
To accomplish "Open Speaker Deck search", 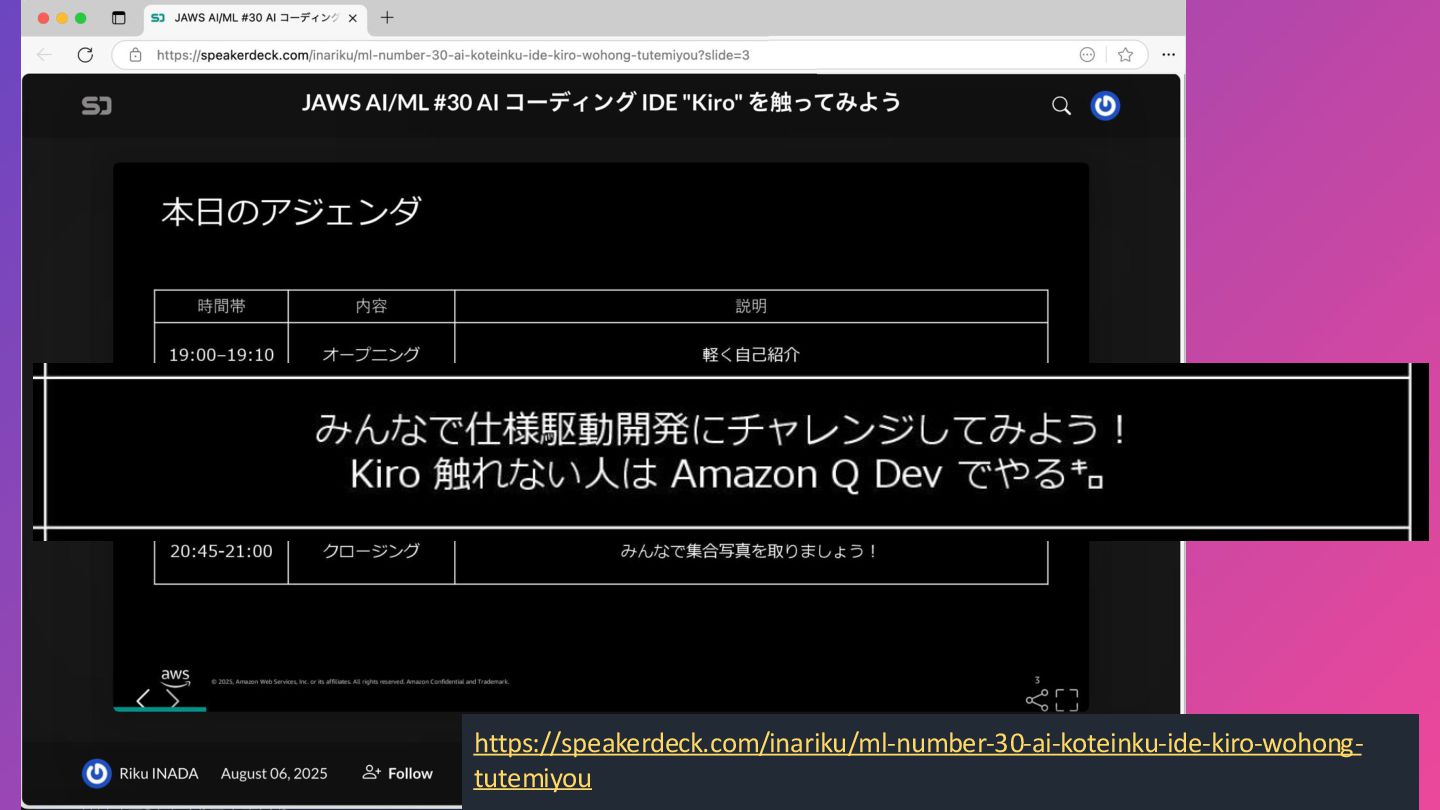I will (1061, 105).
